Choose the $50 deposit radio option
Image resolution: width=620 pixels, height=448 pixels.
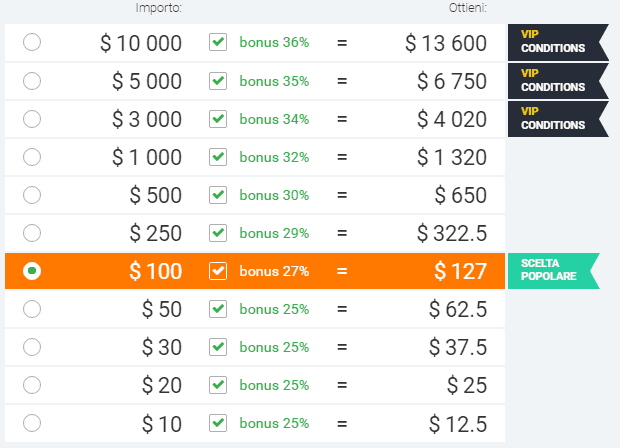click(x=32, y=309)
